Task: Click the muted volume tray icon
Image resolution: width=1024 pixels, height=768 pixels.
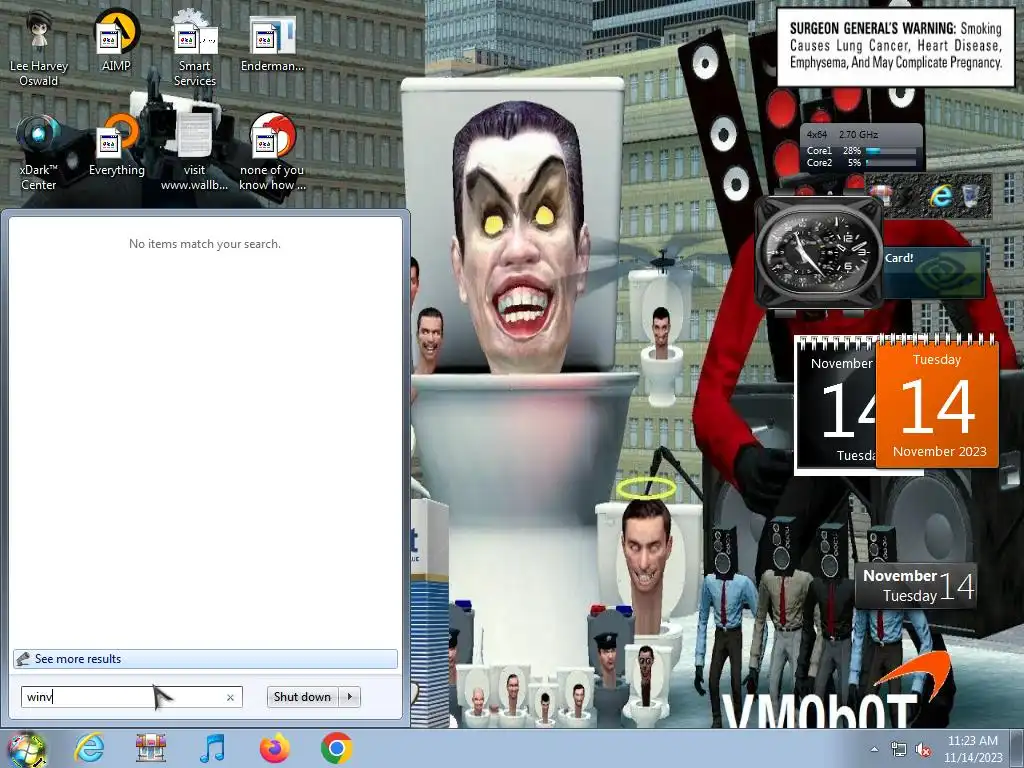Action: point(923,749)
